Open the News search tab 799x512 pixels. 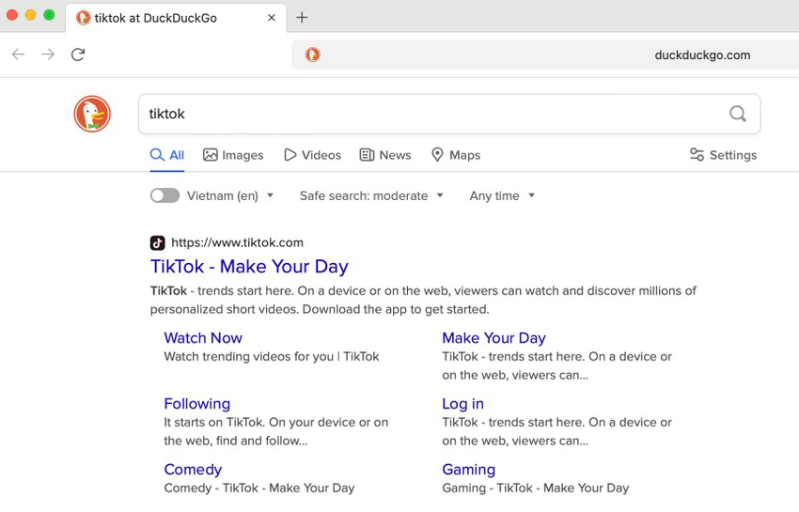click(x=385, y=155)
